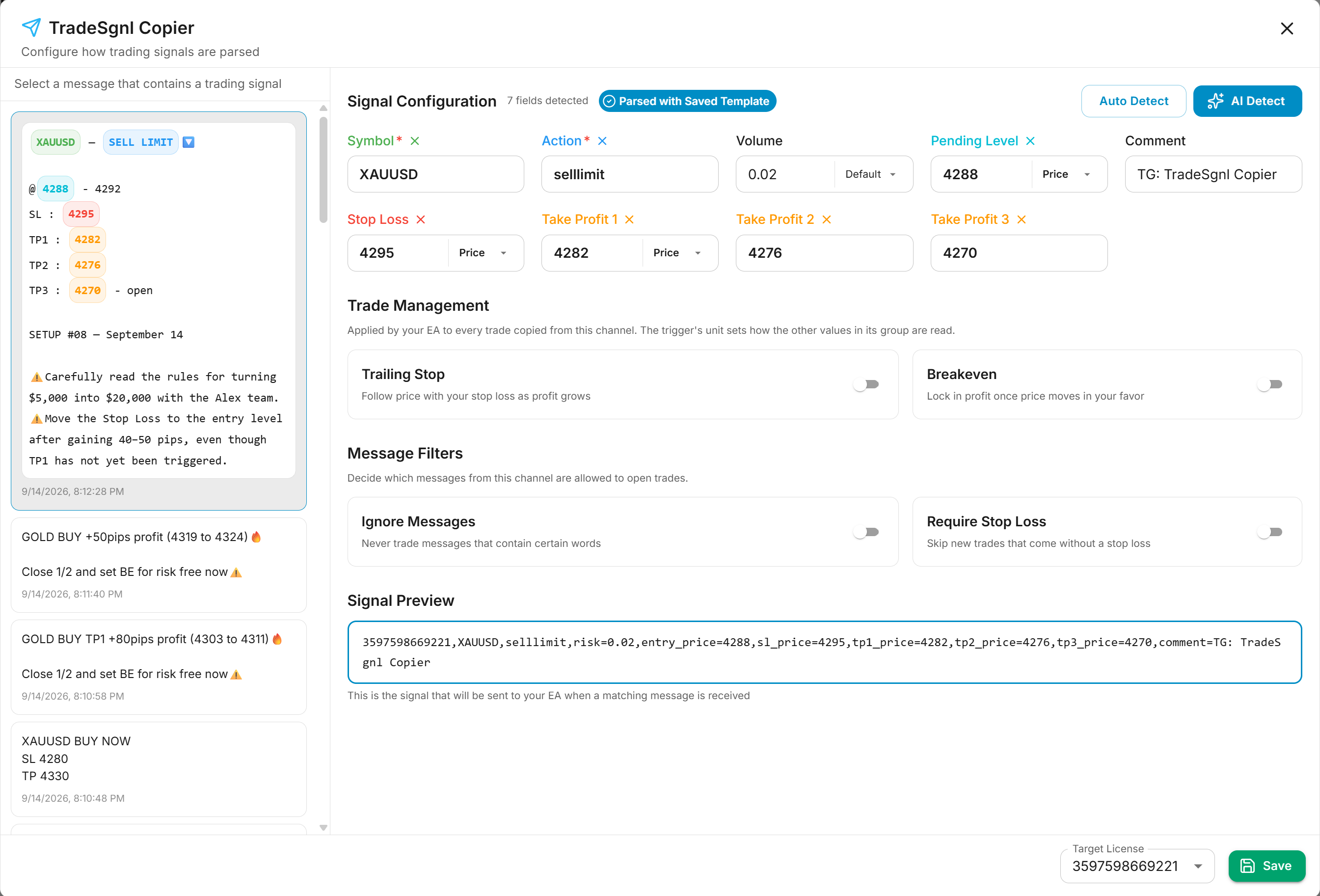The image size is (1320, 896).
Task: Close the TradeSgnl Copier dialog
Action: click(1287, 28)
